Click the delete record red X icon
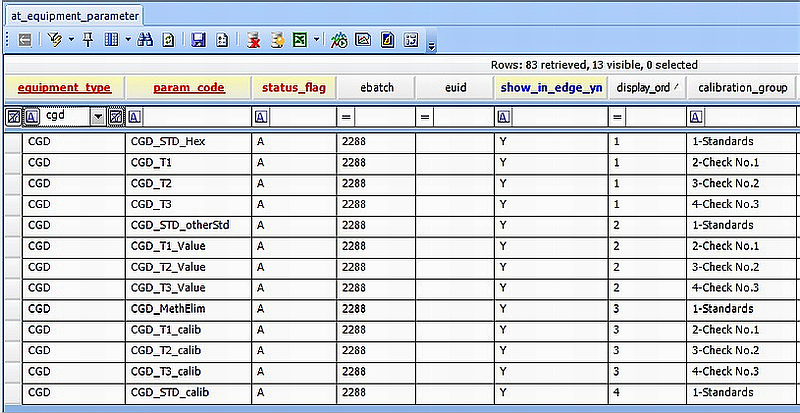 254,40
